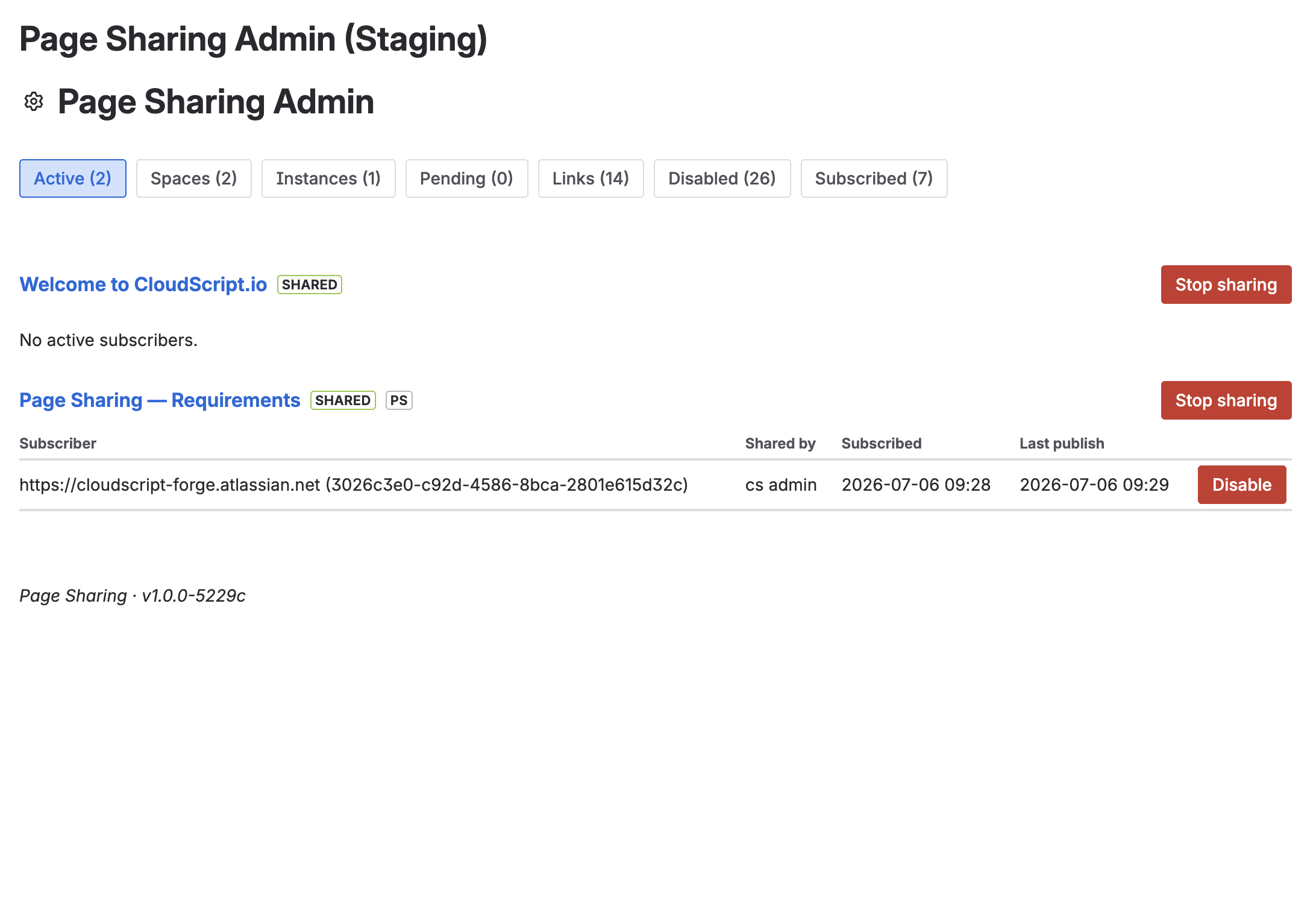Screen dimensions: 1316x920
Task: Click the subscribed date 2026-07-06 09:28
Action: pos(916,485)
